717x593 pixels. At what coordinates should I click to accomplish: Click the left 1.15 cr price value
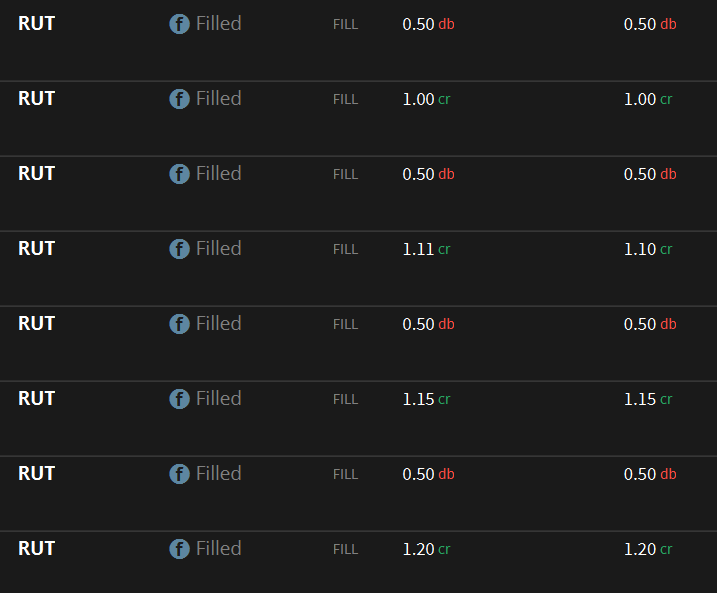click(x=426, y=399)
